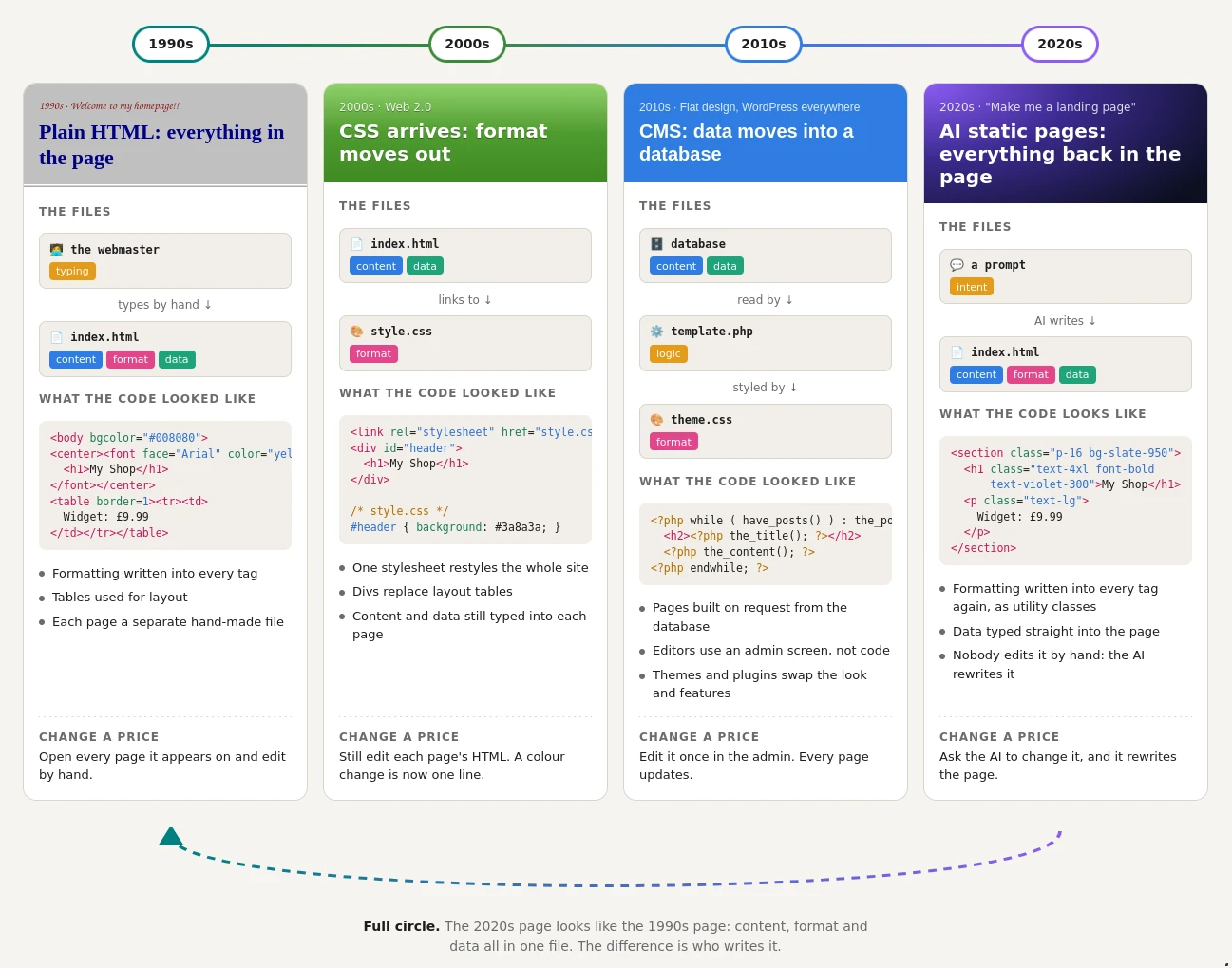This screenshot has width=1232, height=968.
Task: Click the heading 'AI static pages: everything back in the page'
Action: [1060, 154]
